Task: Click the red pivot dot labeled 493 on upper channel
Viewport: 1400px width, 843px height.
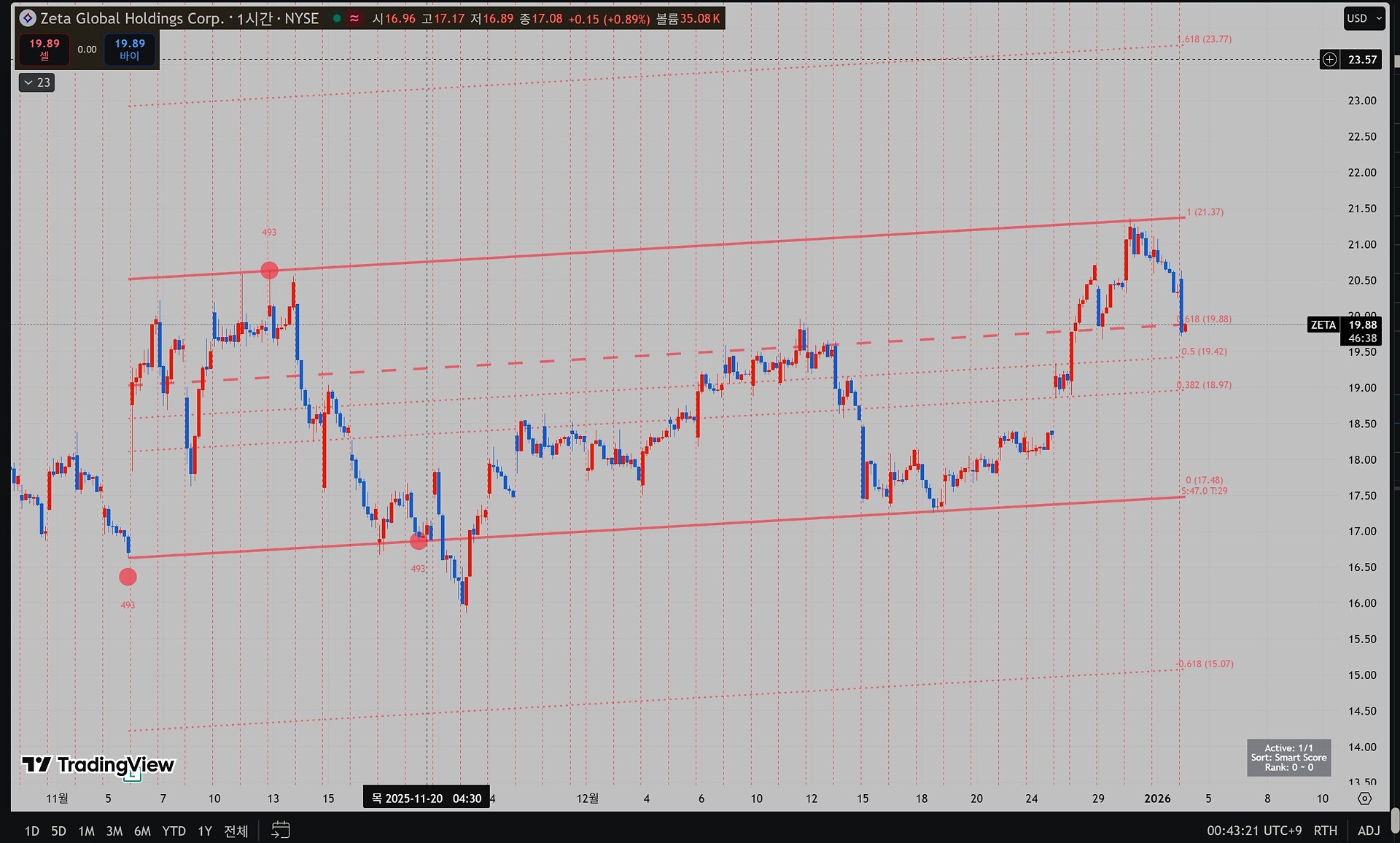Action: (x=269, y=271)
